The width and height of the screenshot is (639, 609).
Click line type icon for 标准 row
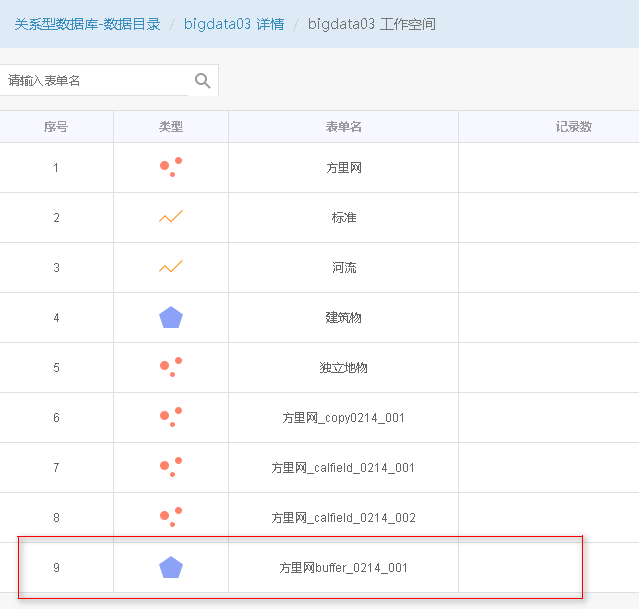pos(171,216)
